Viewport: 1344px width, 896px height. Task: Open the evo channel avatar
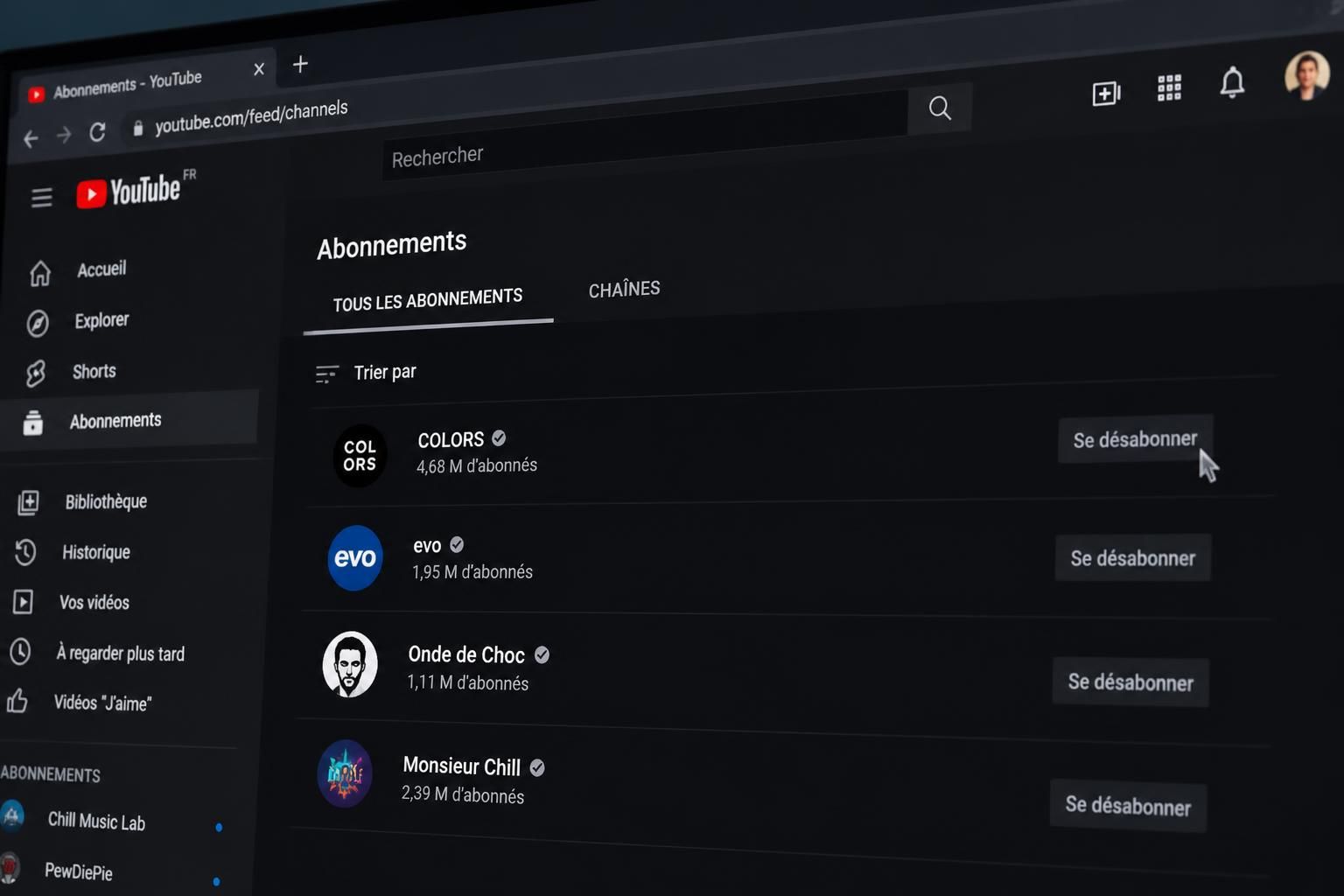pyautogui.click(x=355, y=558)
